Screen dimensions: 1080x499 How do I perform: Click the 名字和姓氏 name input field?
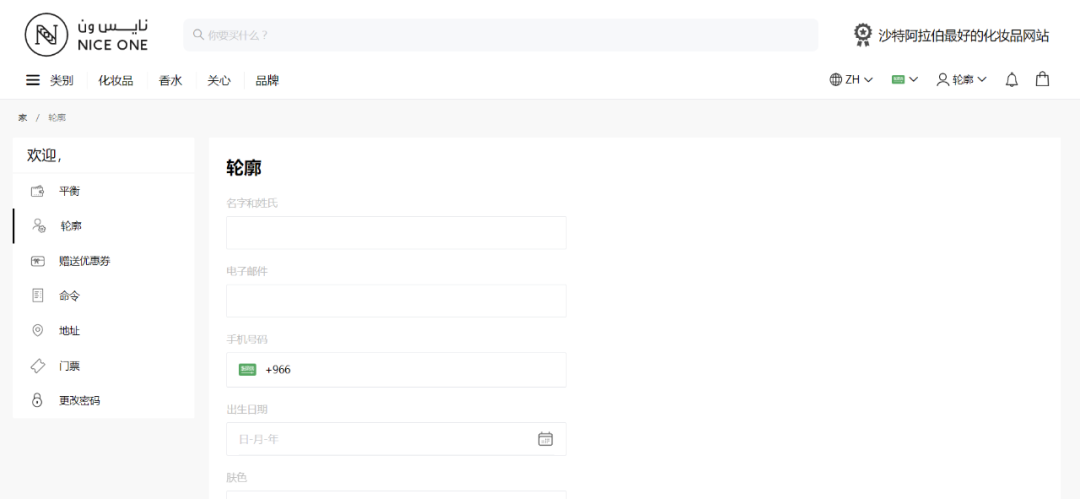[x=396, y=233]
